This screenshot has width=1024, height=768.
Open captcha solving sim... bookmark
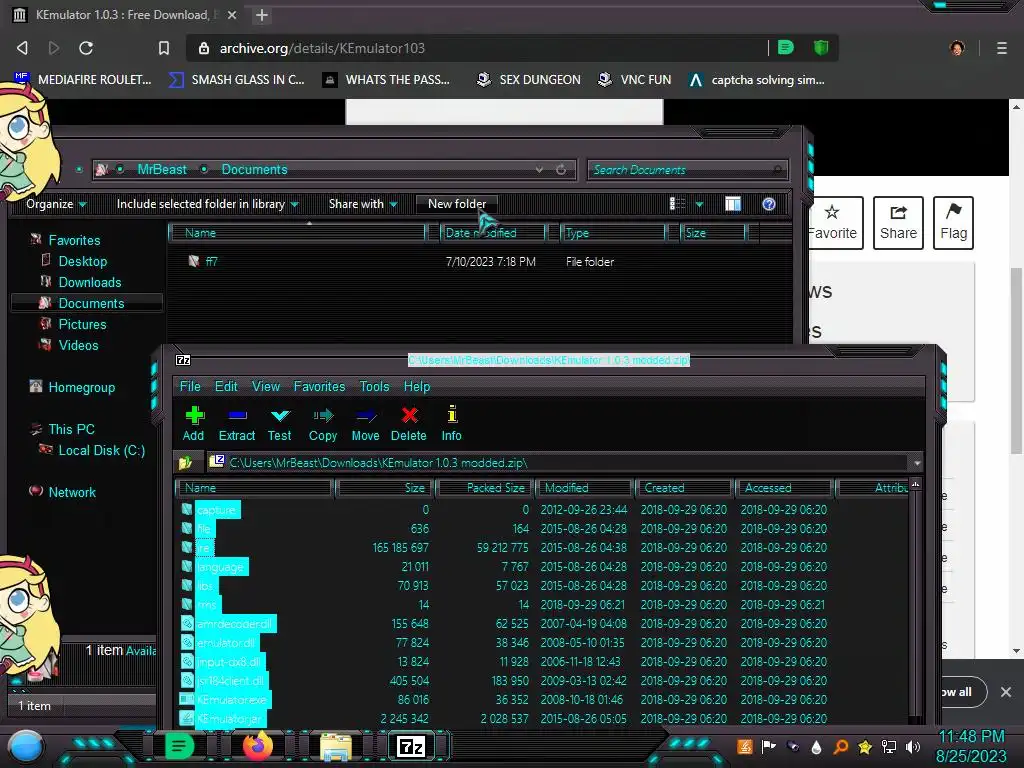click(x=758, y=80)
